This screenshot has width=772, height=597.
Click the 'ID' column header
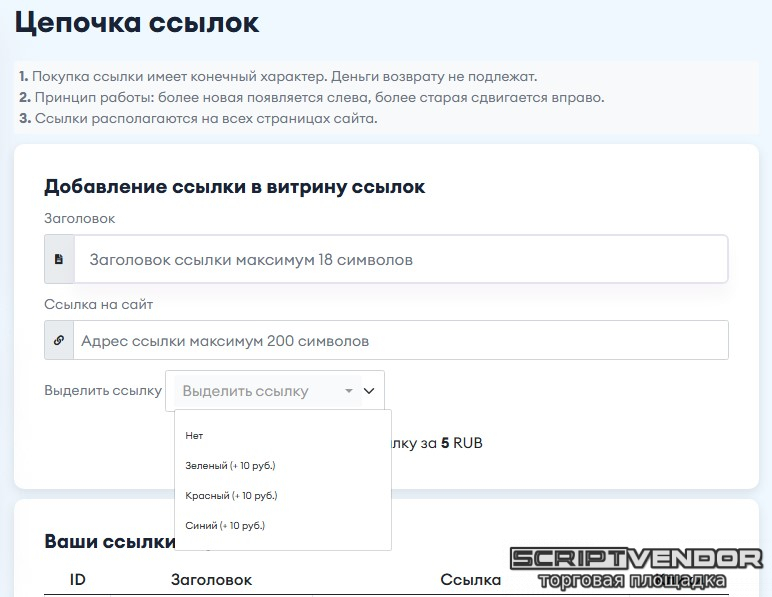pos(77,579)
